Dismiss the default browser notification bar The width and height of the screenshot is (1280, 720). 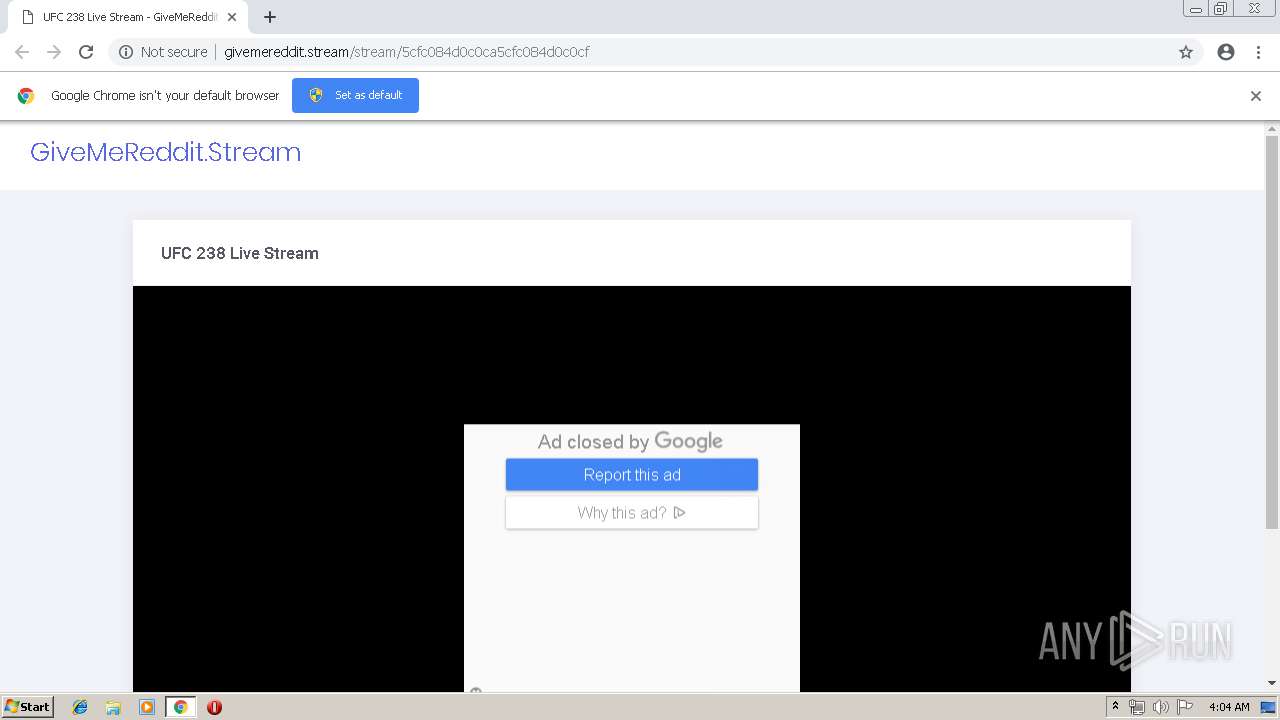(x=1256, y=96)
